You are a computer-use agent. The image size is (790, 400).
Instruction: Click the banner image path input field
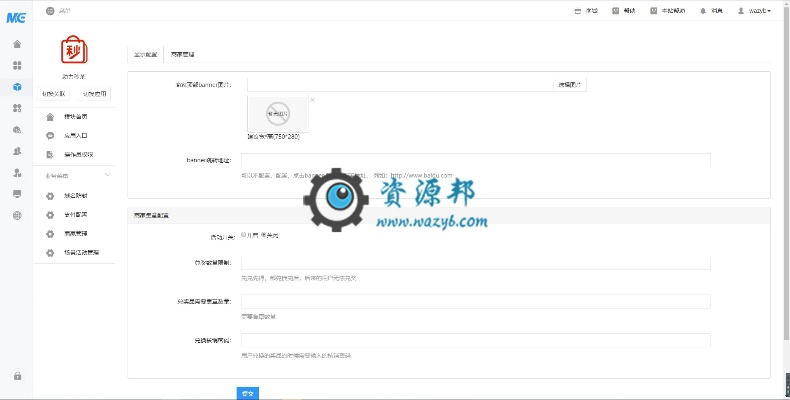[x=400, y=85]
